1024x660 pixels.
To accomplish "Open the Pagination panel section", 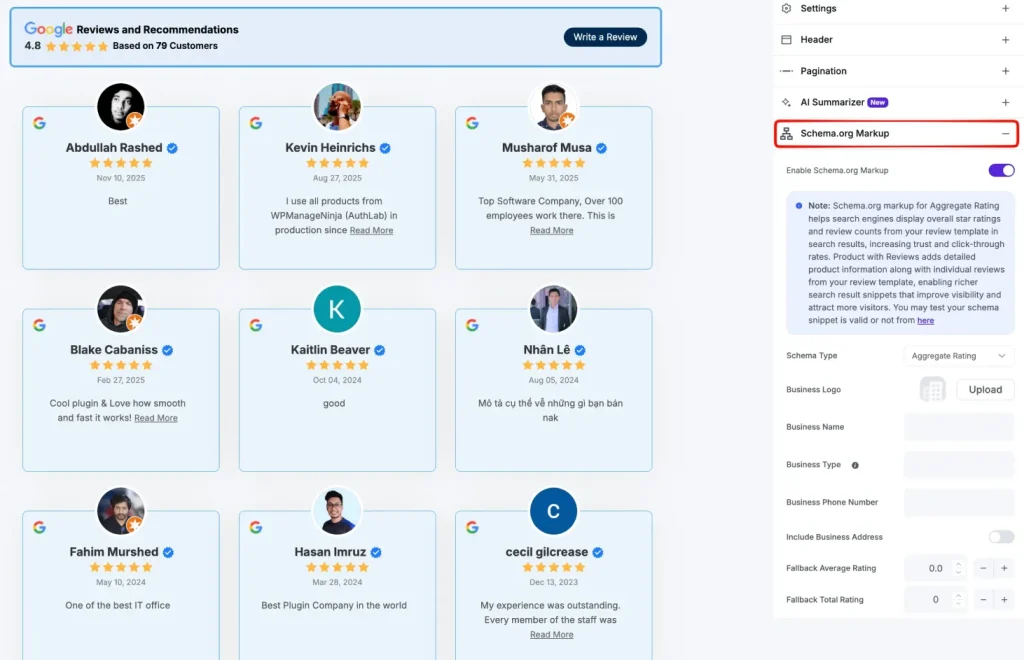I will click(x=896, y=71).
